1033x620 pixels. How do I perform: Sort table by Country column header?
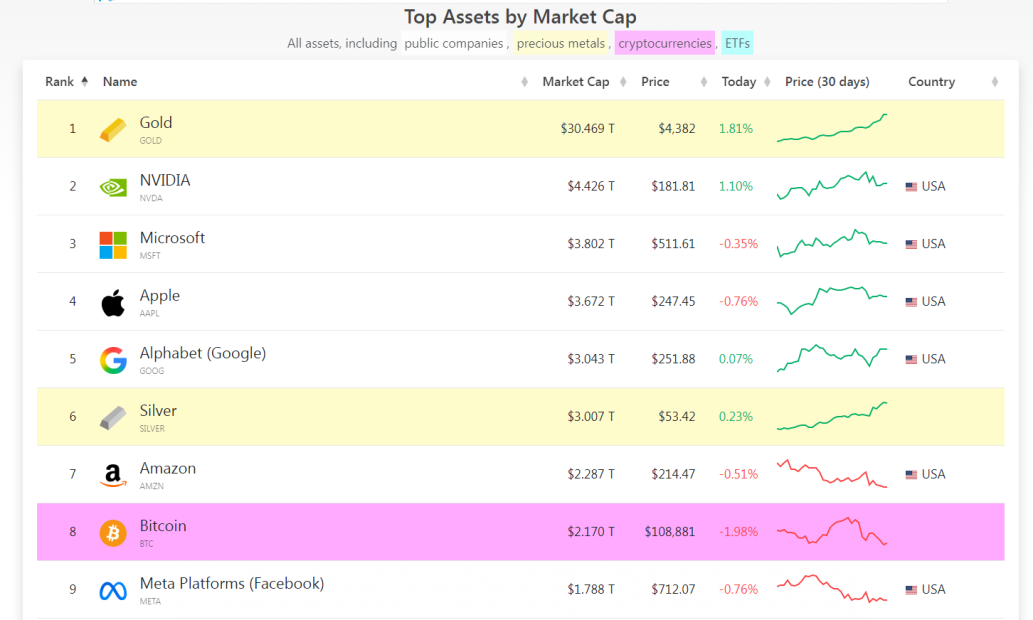click(931, 82)
